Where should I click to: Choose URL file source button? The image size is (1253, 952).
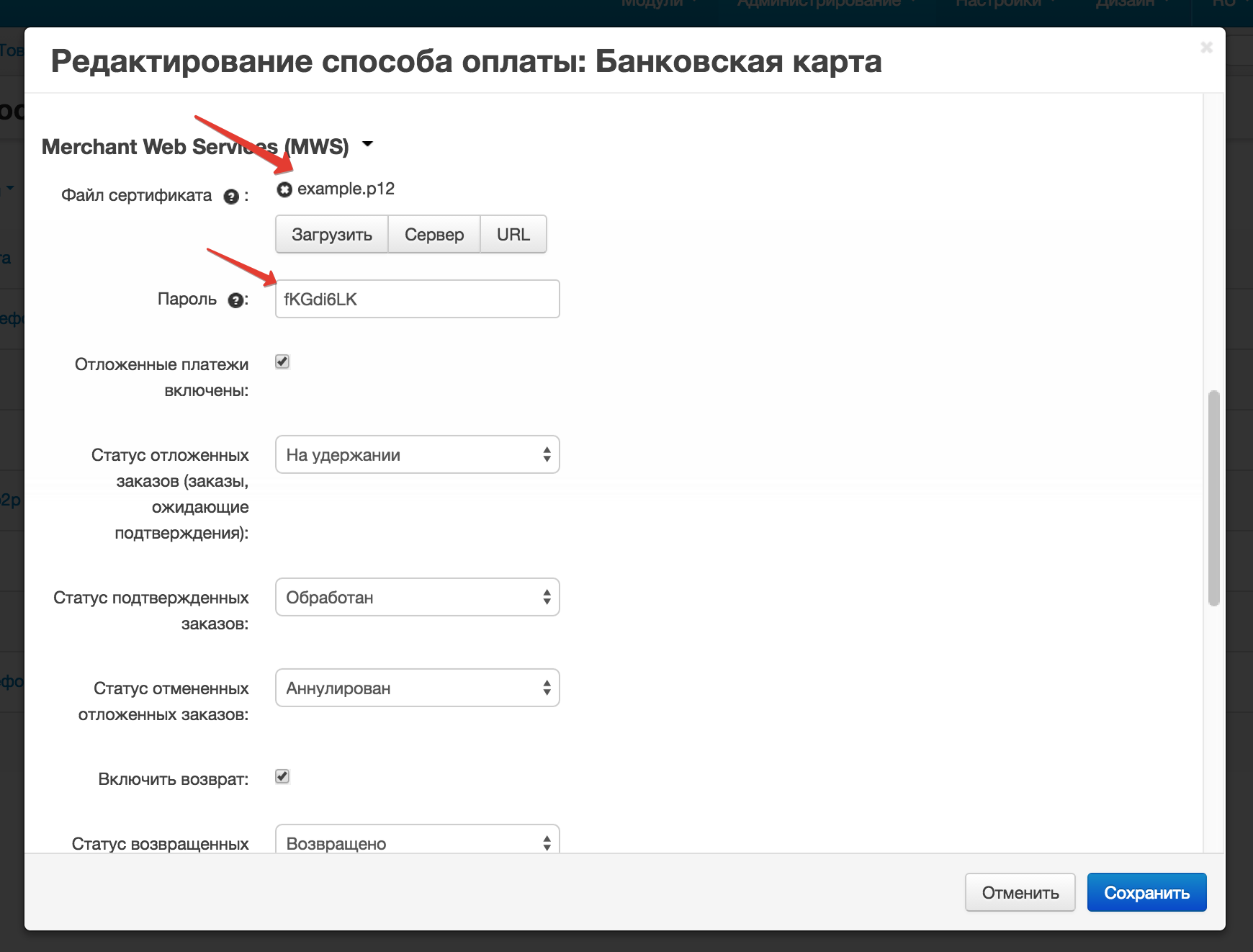513,234
